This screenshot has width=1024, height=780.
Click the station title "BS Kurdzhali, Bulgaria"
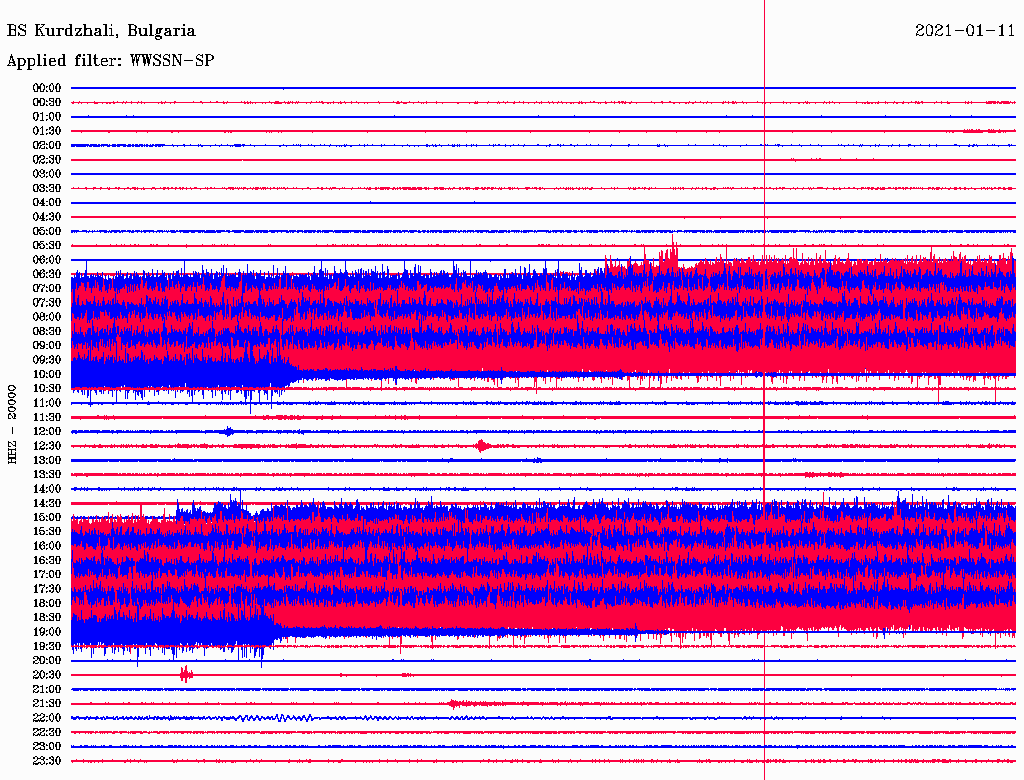click(101, 31)
